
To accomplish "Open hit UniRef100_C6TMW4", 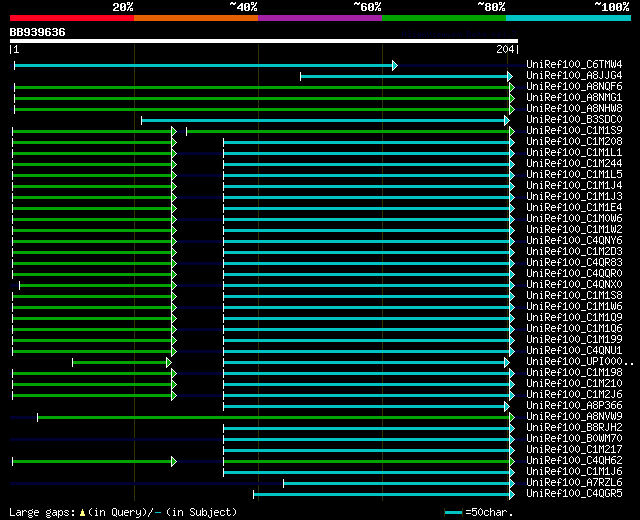I will (574, 64).
